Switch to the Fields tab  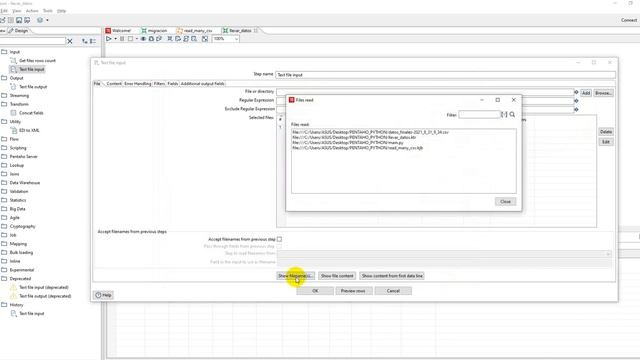coord(173,84)
